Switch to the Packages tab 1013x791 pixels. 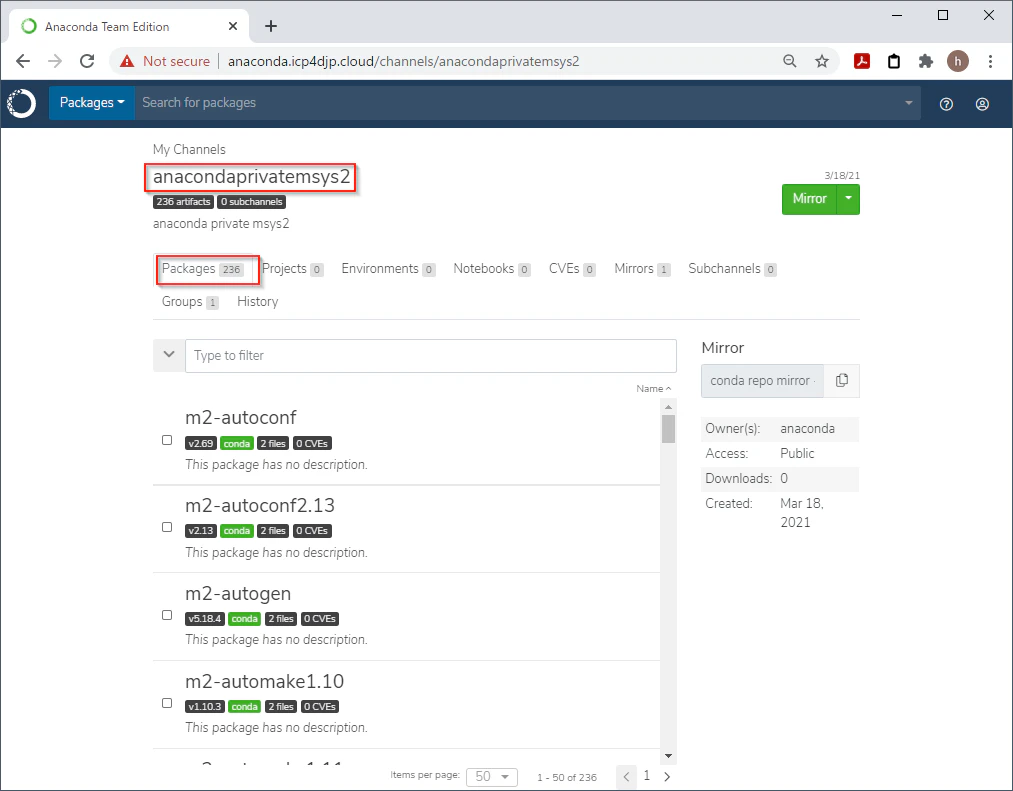pos(203,269)
